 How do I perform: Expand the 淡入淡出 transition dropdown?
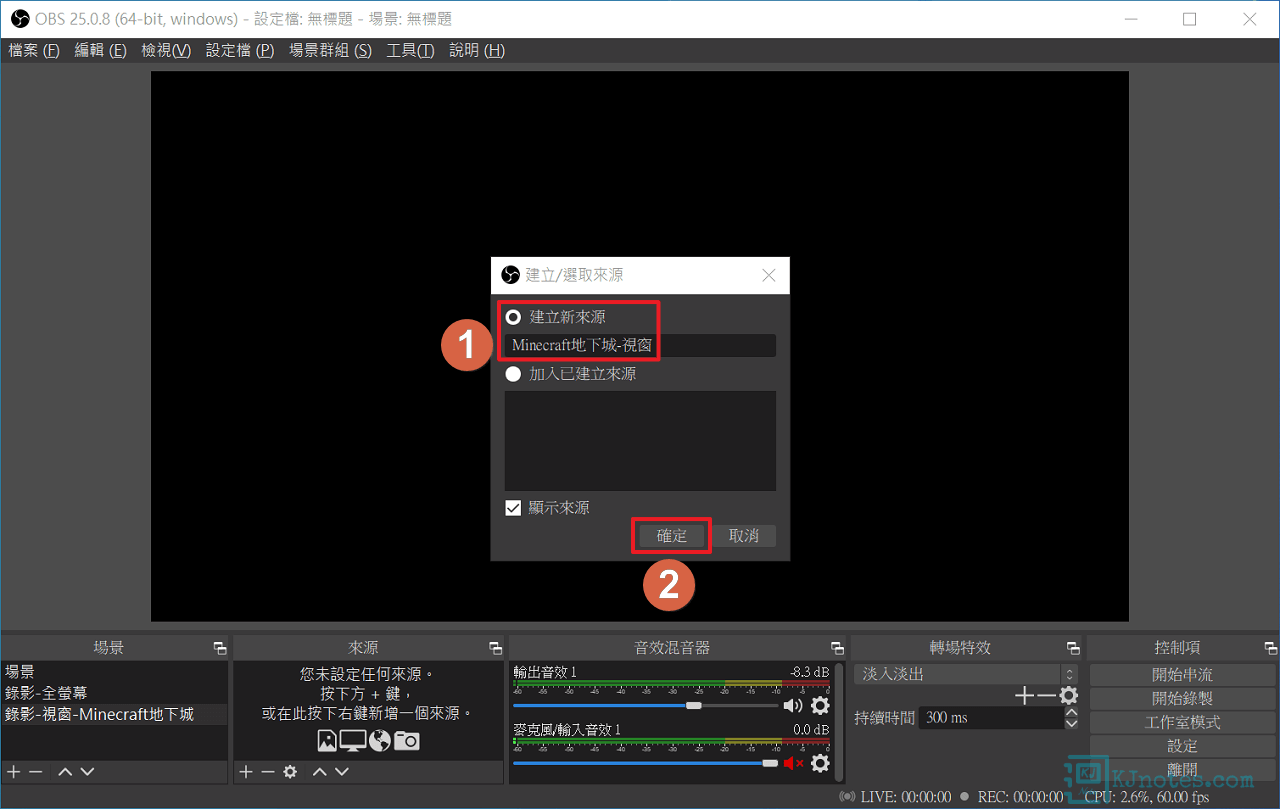[1069, 675]
